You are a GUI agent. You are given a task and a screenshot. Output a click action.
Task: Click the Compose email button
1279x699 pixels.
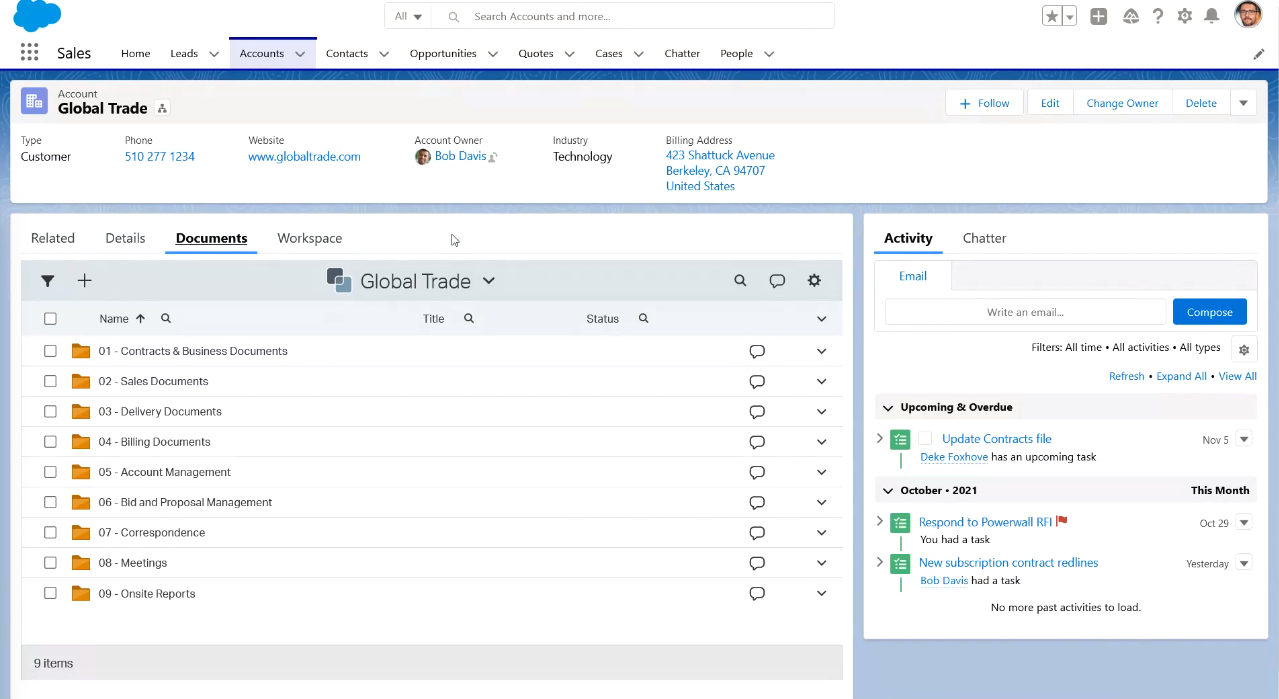click(x=1209, y=312)
